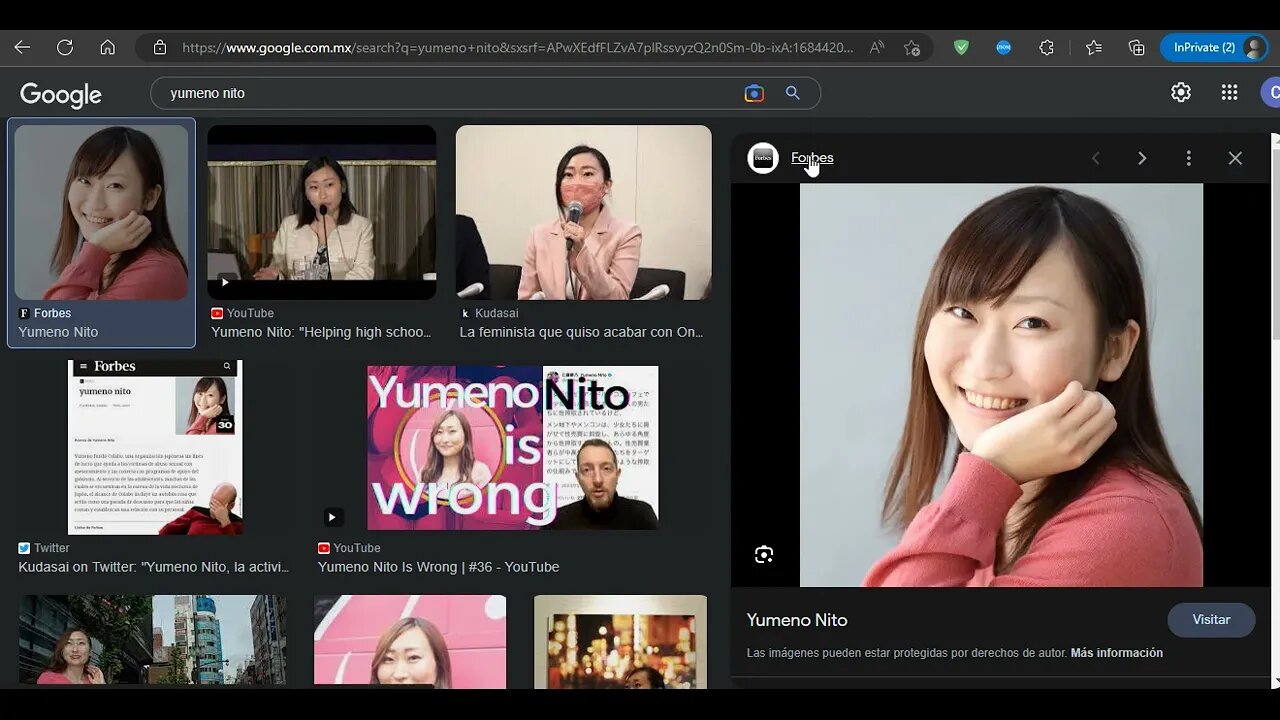Viewport: 1280px width, 720px height.
Task: Open the browser extensions puzzle icon
Action: pos(1047,47)
